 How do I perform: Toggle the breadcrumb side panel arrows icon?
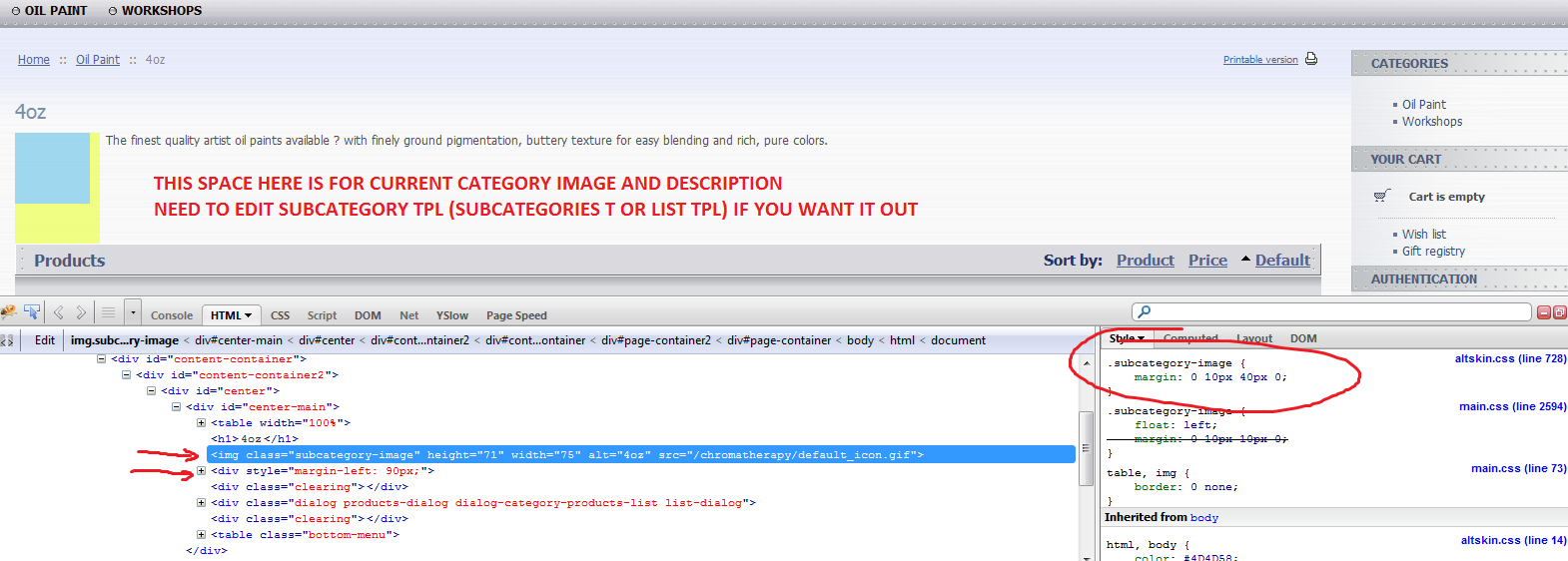7,340
